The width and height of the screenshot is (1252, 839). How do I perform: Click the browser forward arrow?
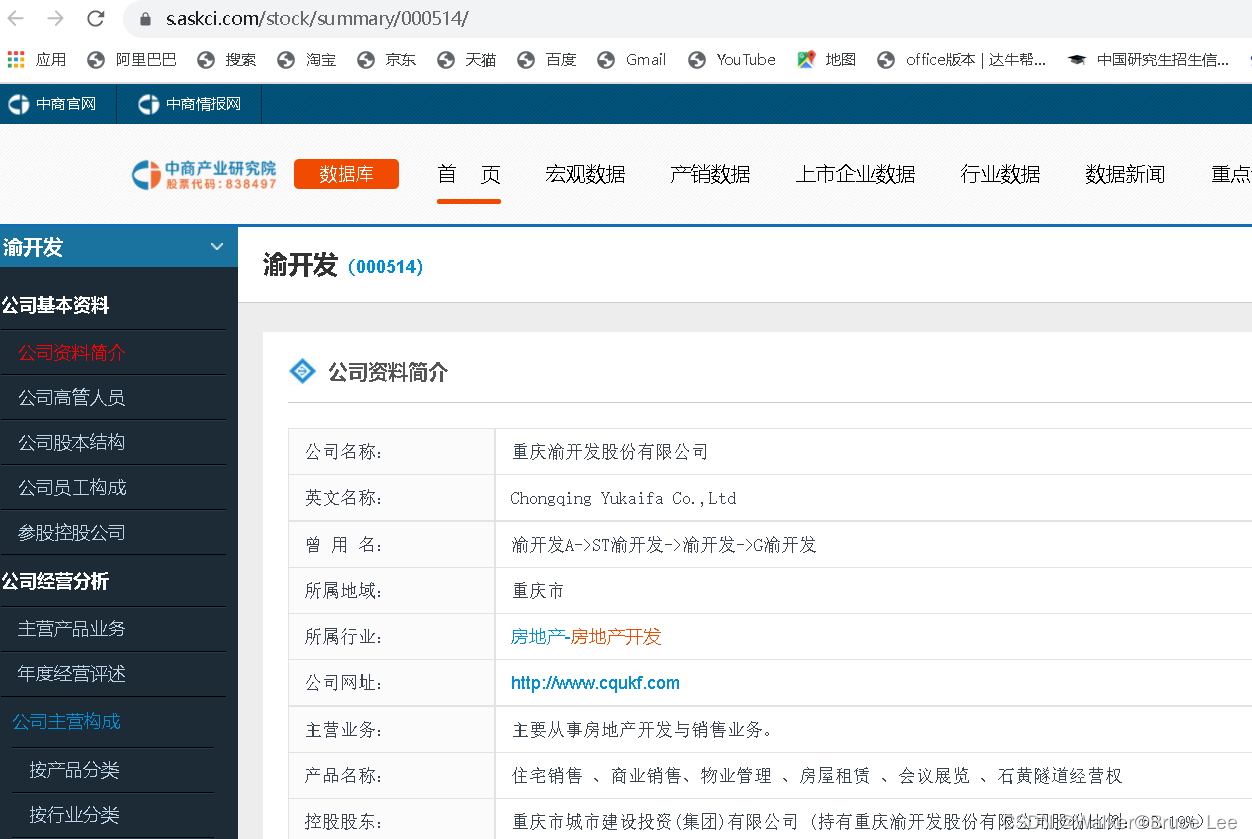[x=55, y=18]
